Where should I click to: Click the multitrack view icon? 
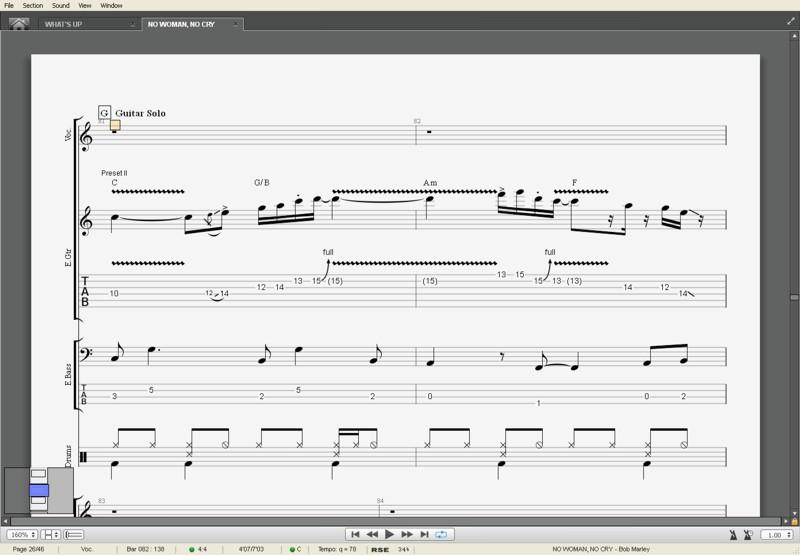74,535
